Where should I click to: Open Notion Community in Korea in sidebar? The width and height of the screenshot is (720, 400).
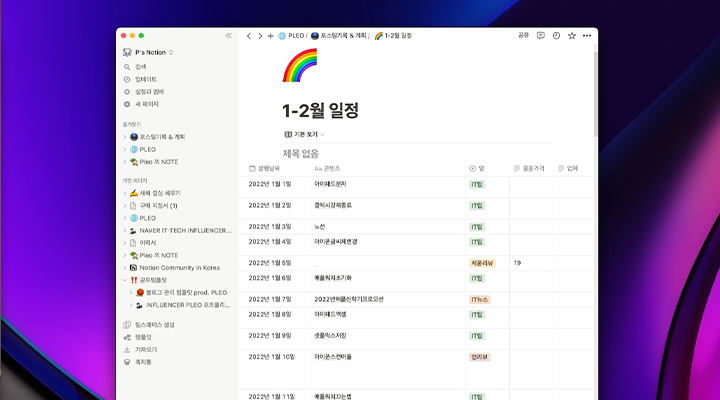coord(180,268)
